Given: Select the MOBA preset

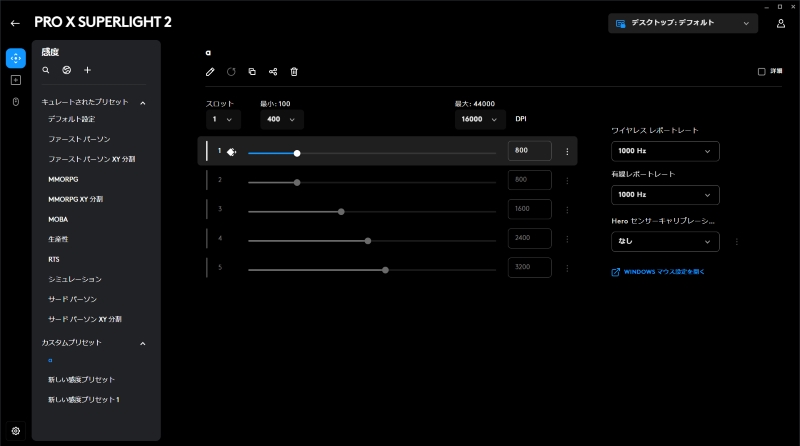Looking at the screenshot, I should (58, 219).
